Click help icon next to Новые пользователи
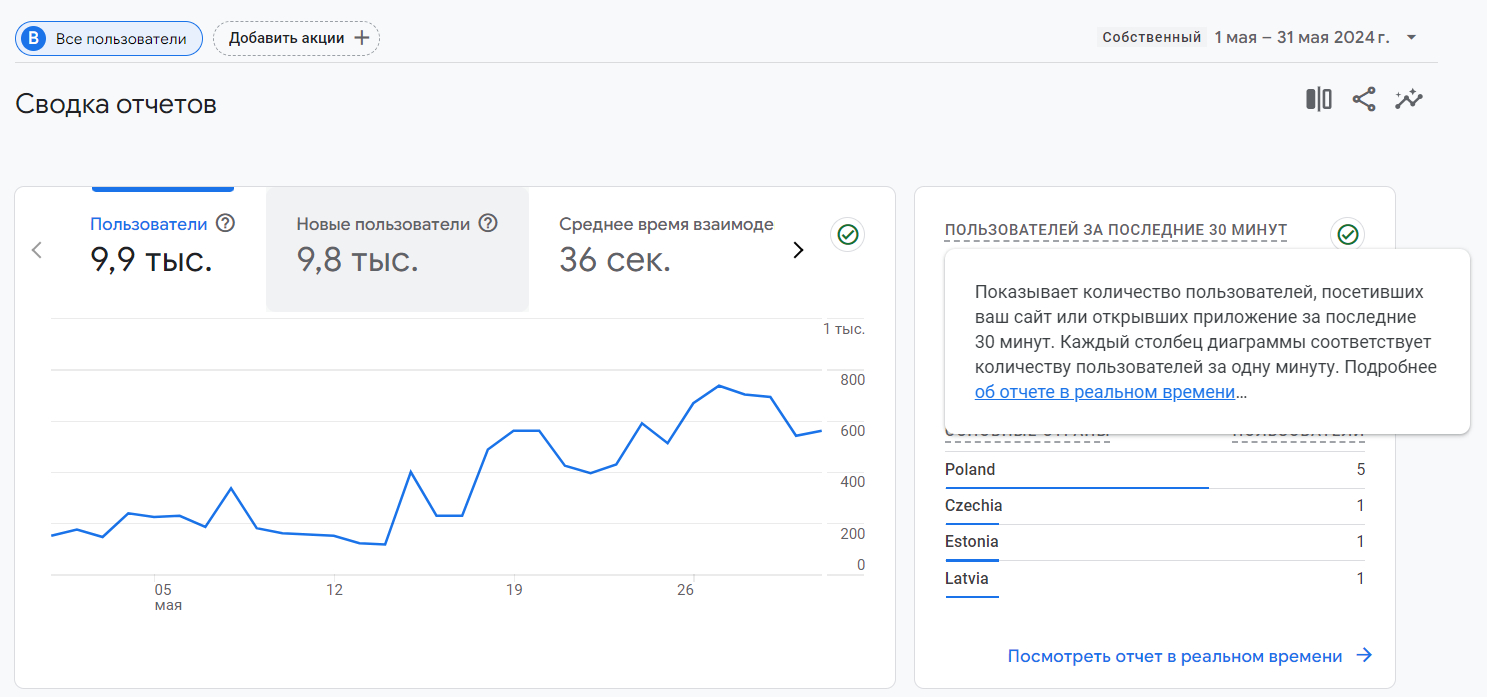 tap(488, 224)
